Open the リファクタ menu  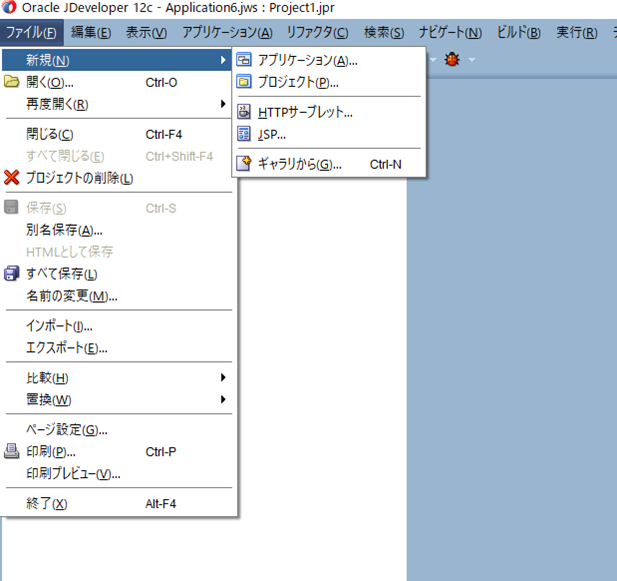pos(317,32)
